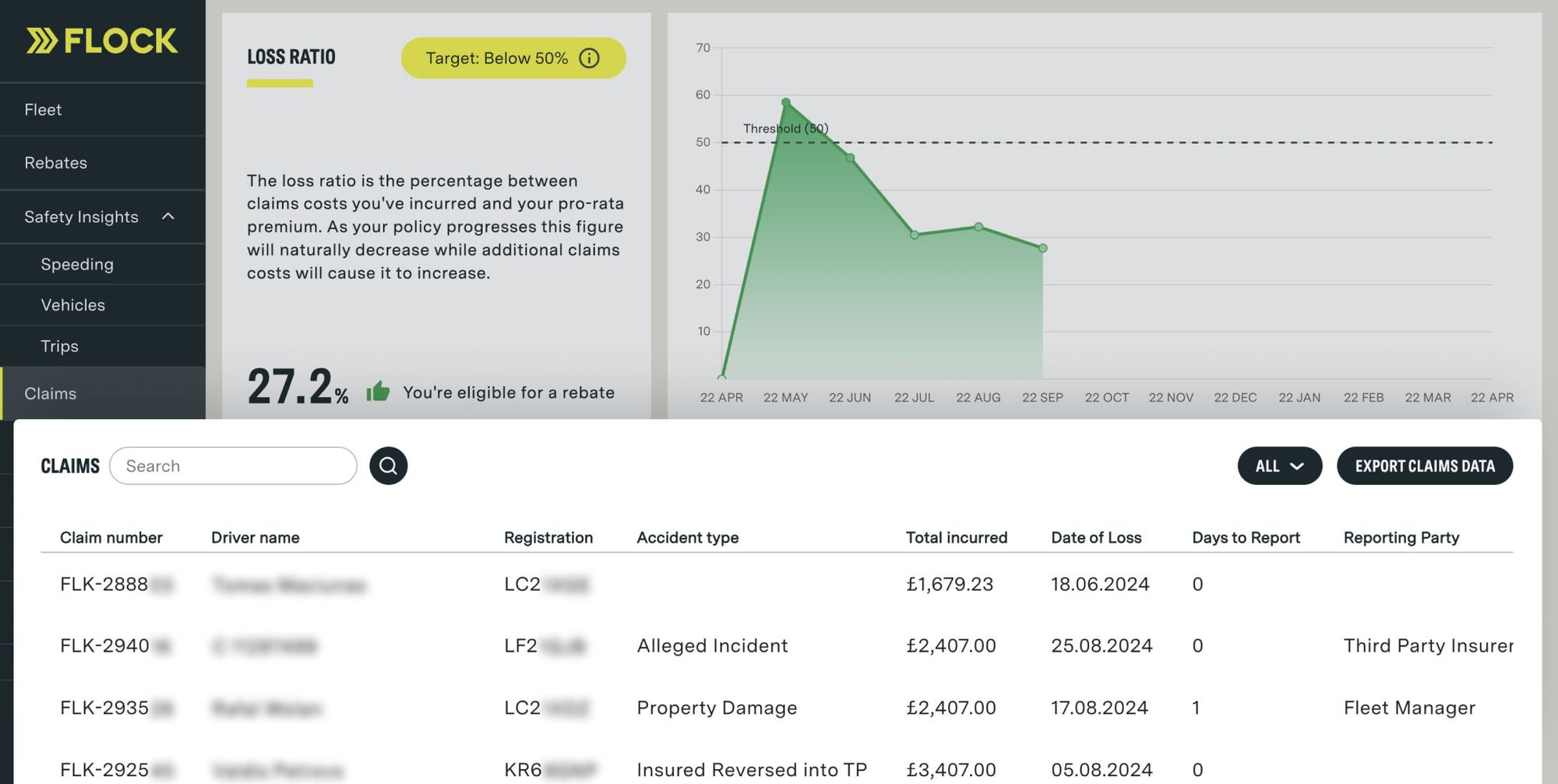Screen dimensions: 1558x784
Task: Expand the ALL dropdown chevron arrow
Action: click(1298, 466)
